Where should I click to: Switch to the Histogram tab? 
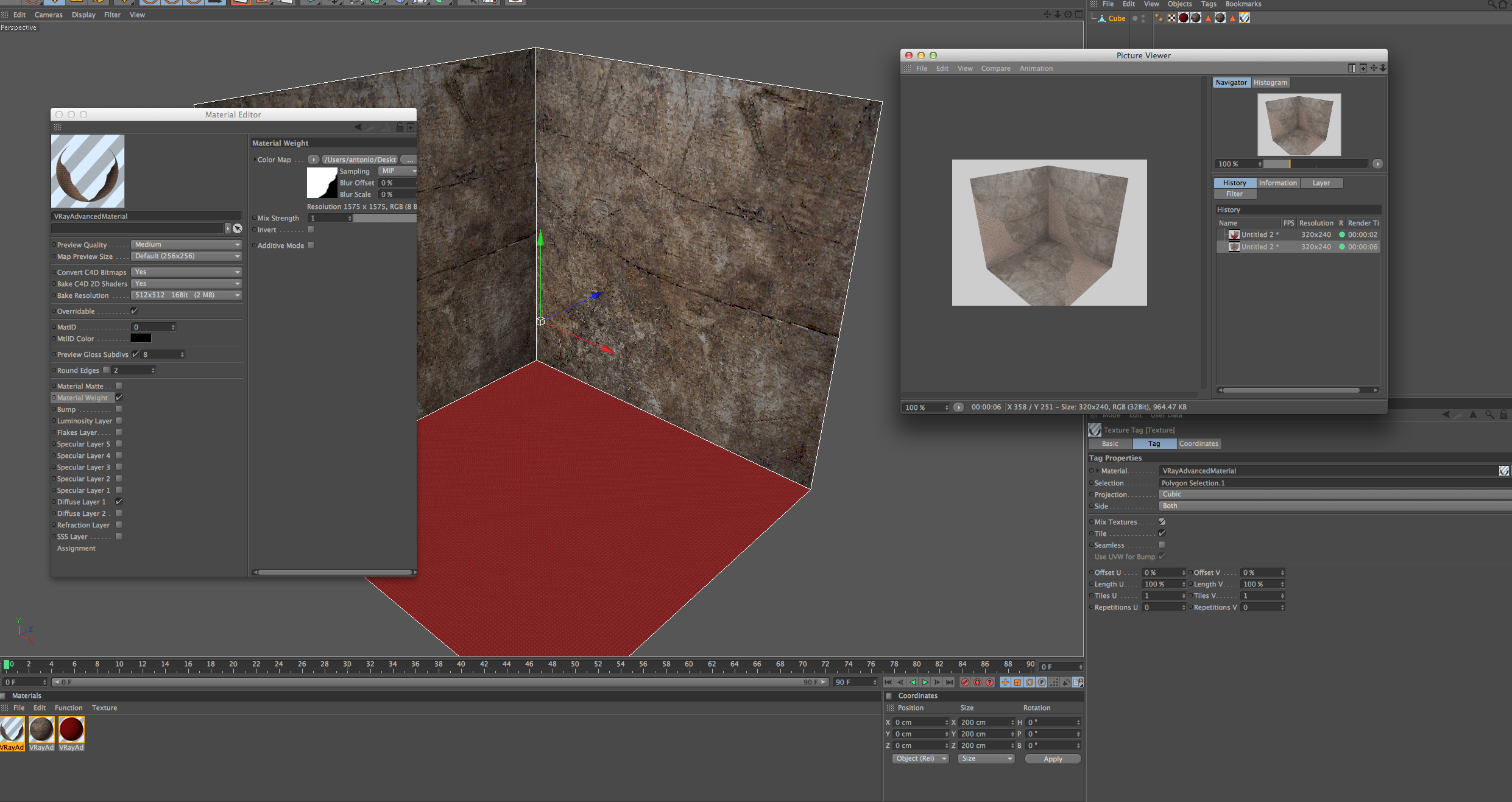[x=1270, y=83]
